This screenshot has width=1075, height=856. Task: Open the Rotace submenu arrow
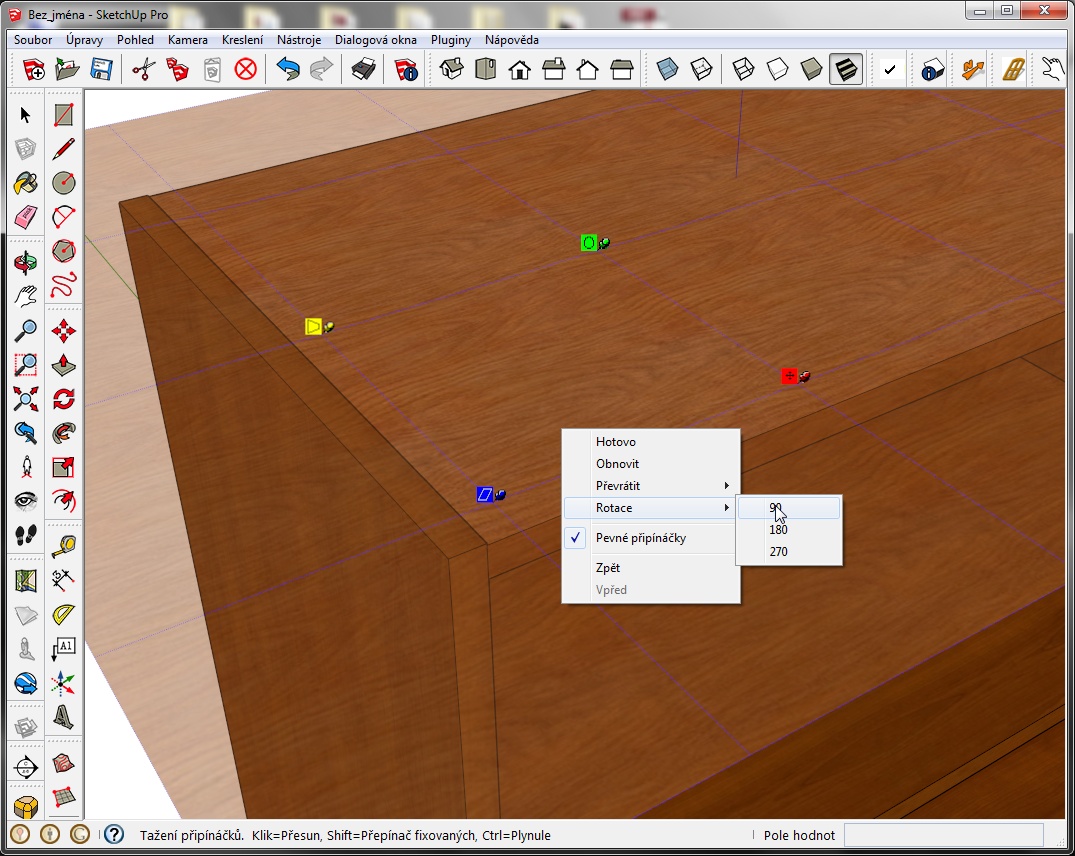[x=726, y=508]
